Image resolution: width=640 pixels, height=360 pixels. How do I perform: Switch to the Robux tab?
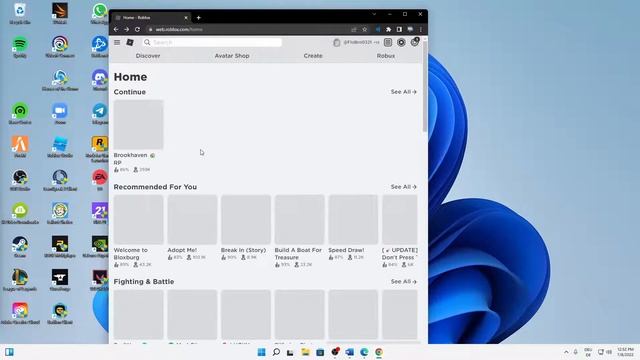point(386,56)
